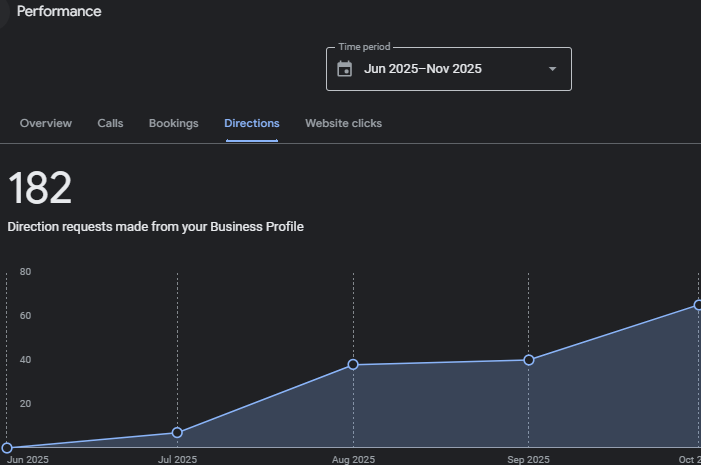
Task: Click the Oct 2025 data point at chart edge
Action: coord(697,306)
